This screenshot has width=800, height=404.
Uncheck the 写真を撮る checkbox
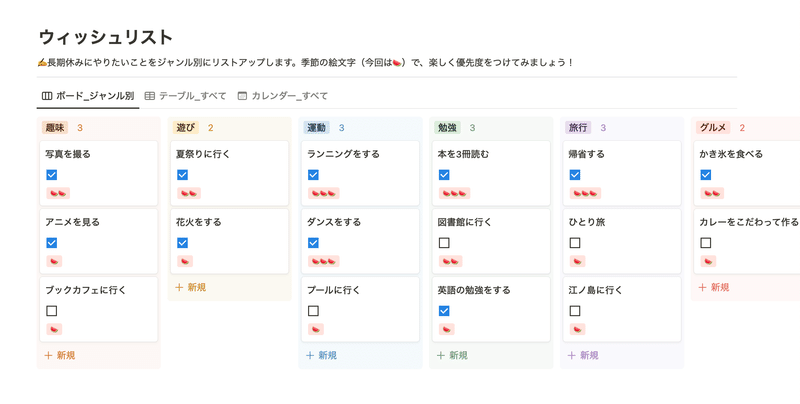pos(52,175)
